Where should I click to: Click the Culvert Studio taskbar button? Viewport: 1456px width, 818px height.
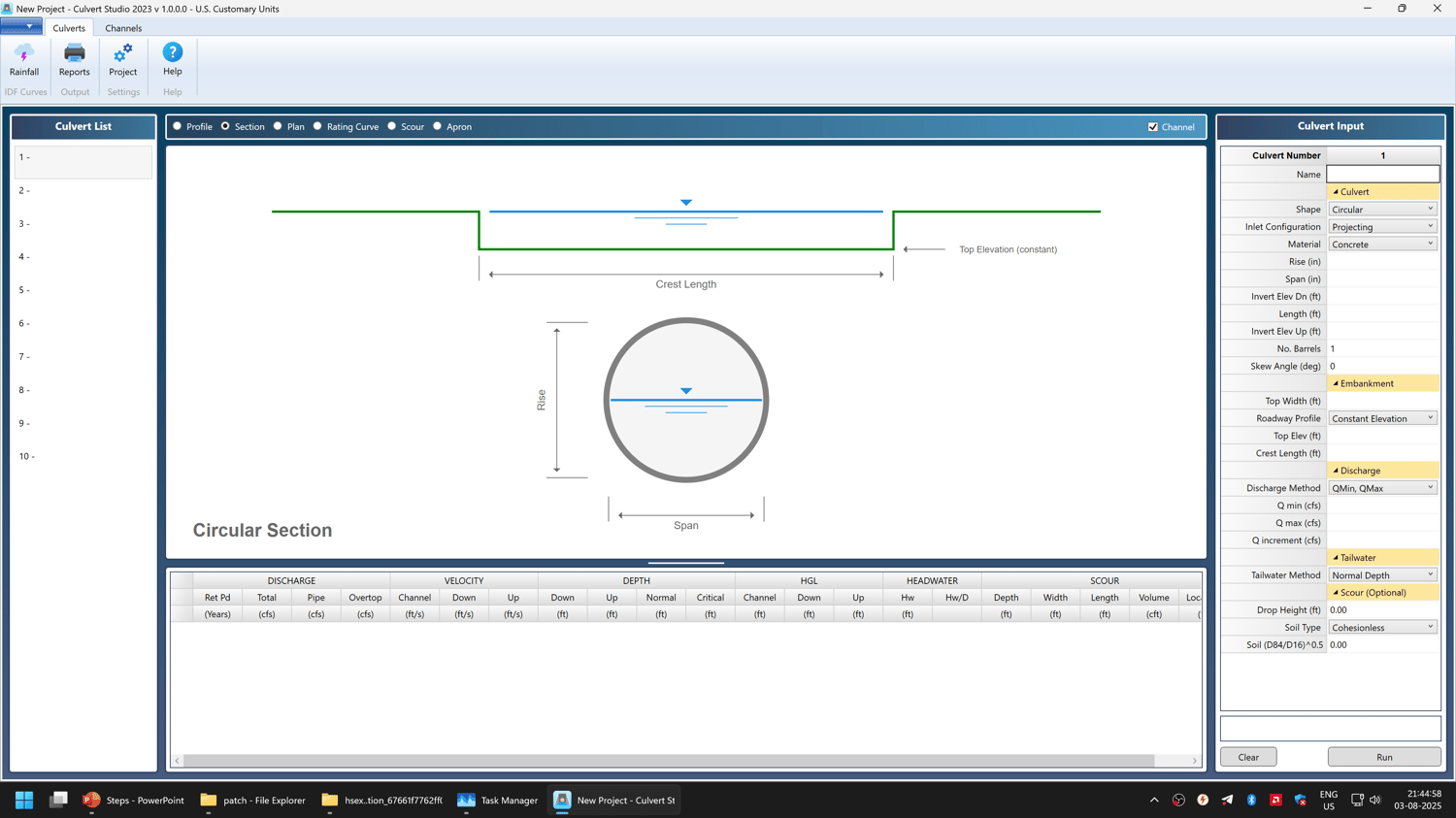click(614, 801)
